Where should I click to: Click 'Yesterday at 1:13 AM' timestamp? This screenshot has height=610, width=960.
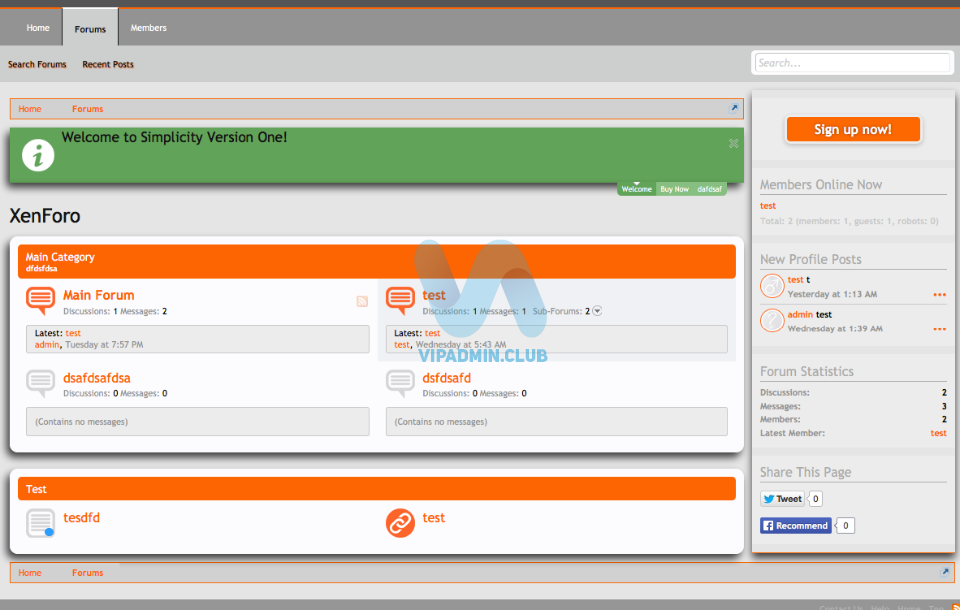point(832,294)
